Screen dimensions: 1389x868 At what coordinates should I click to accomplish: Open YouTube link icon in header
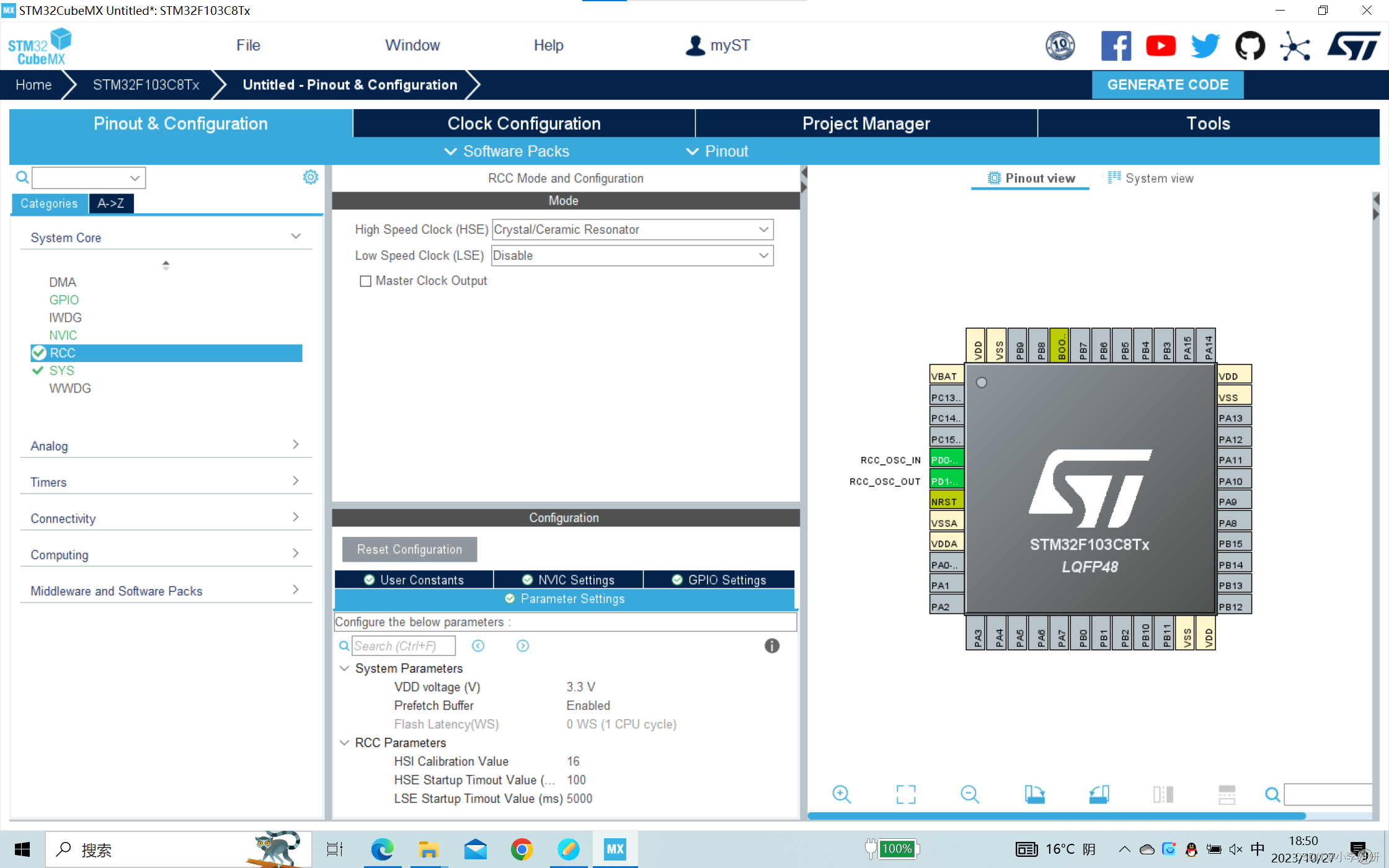[x=1161, y=46]
